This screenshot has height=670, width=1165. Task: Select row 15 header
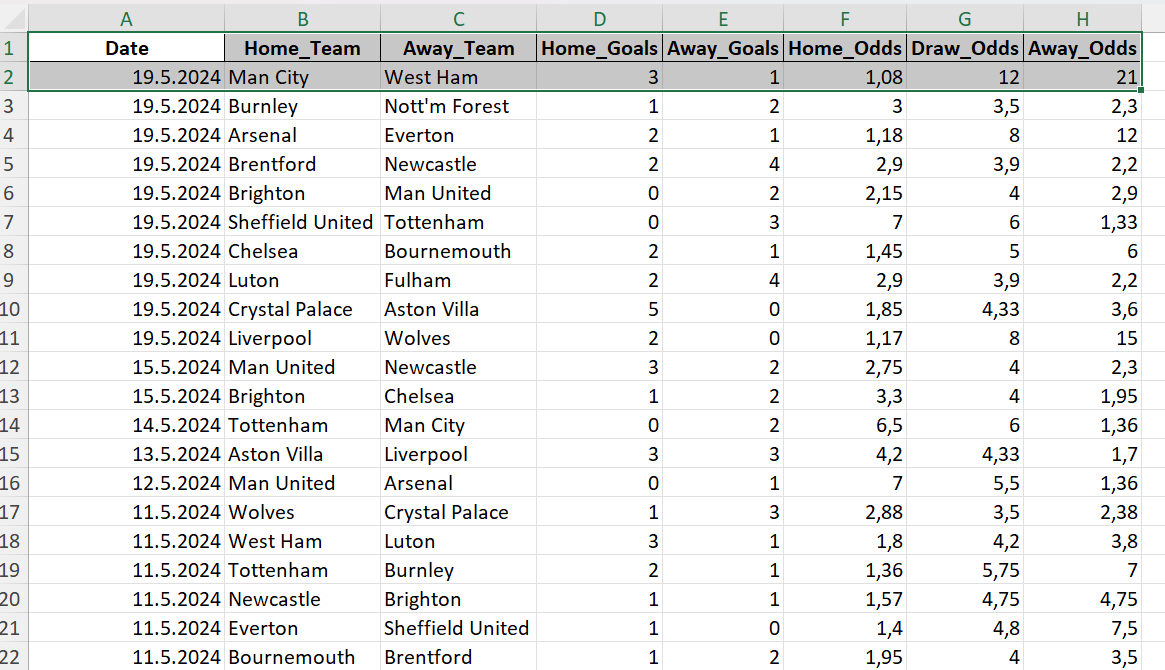click(13, 454)
